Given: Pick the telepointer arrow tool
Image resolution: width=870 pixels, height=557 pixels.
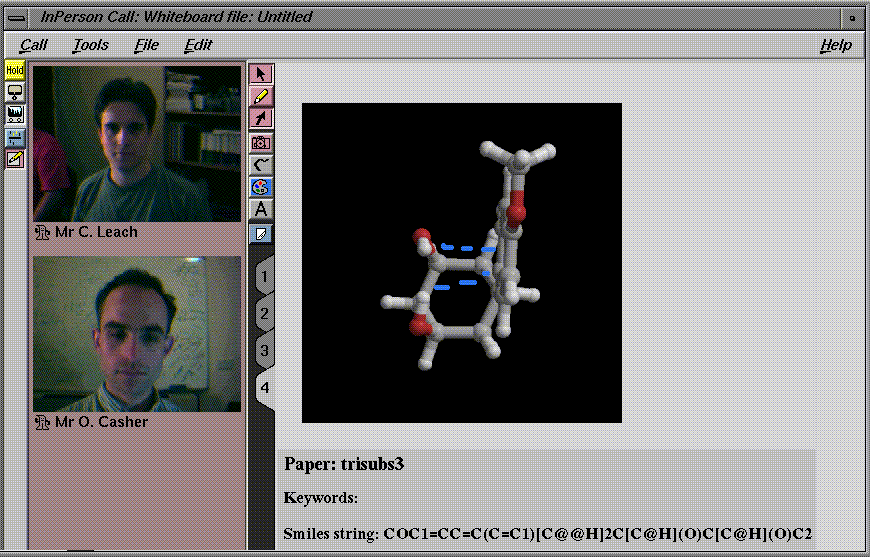Looking at the screenshot, I should (x=261, y=119).
